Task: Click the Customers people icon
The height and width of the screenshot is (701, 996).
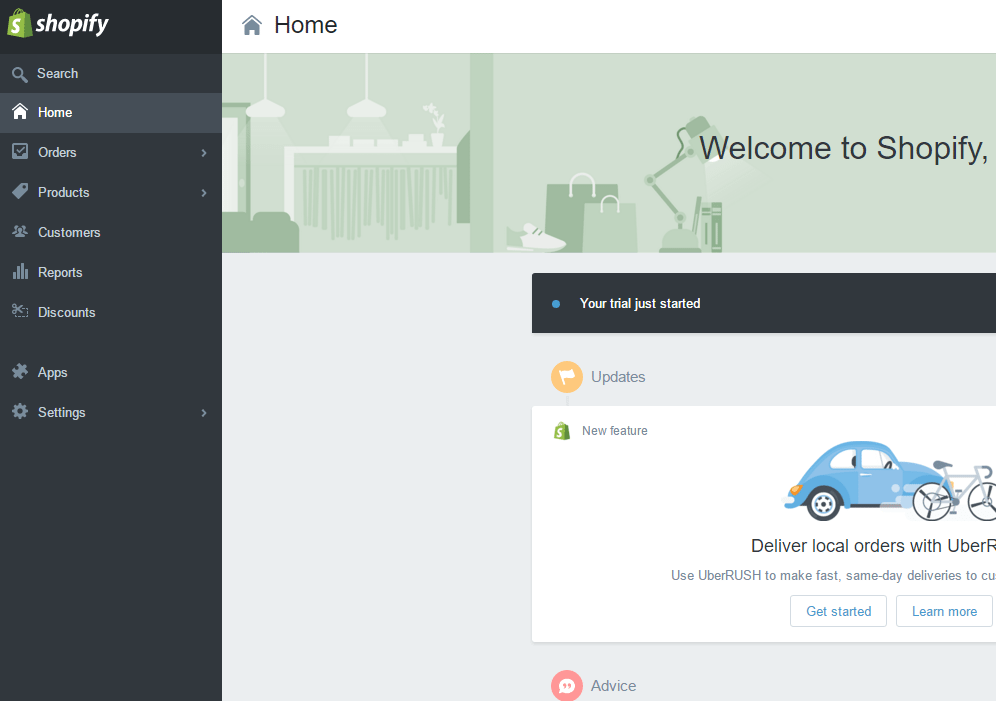Action: 20,232
